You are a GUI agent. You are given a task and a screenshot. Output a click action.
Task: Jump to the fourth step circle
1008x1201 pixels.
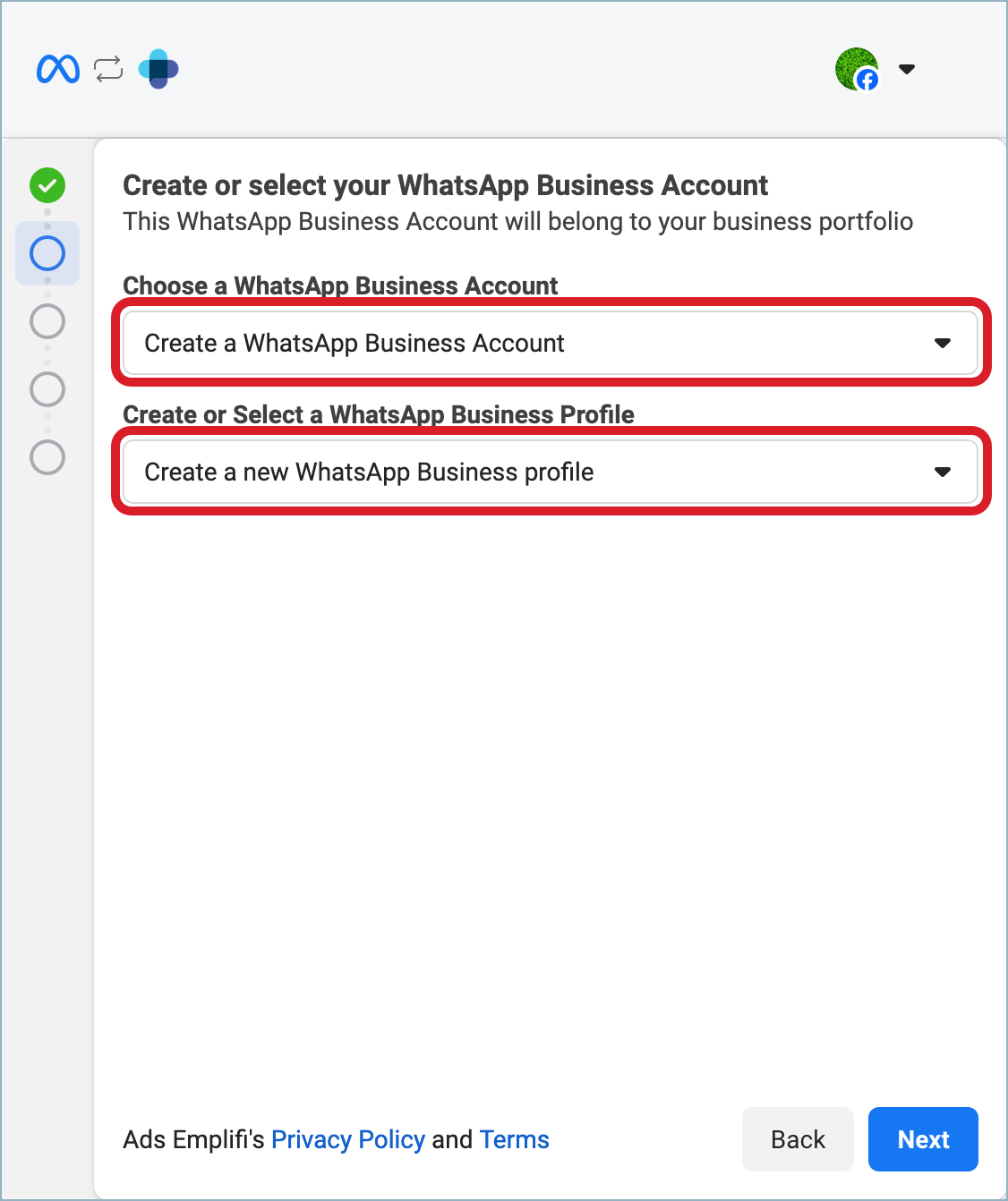coord(47,389)
